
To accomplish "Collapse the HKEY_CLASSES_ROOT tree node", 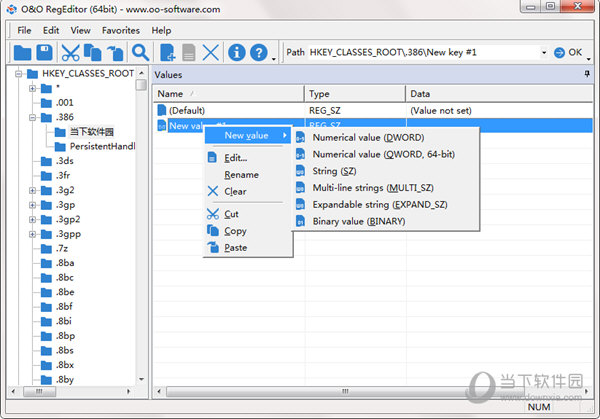I will click(18, 73).
